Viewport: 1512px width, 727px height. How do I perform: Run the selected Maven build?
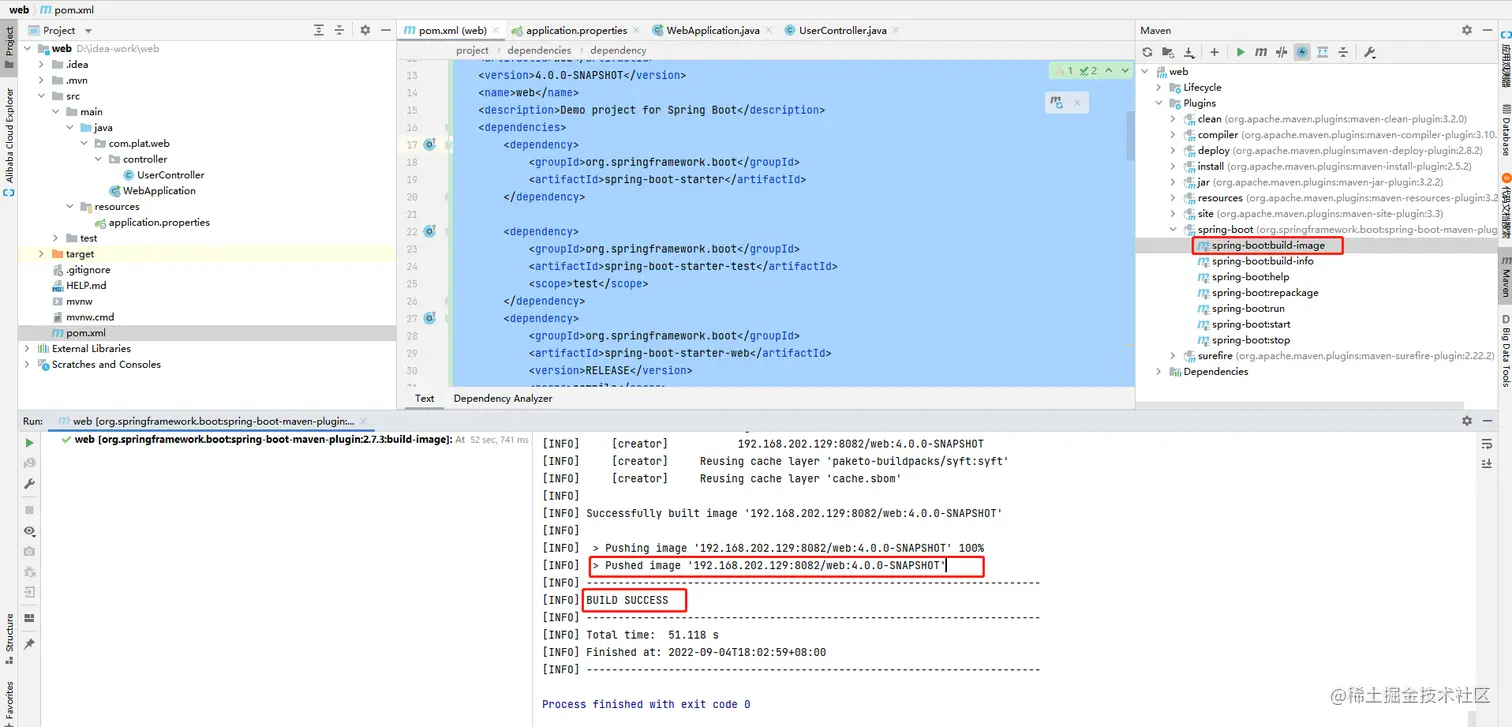coord(1240,52)
